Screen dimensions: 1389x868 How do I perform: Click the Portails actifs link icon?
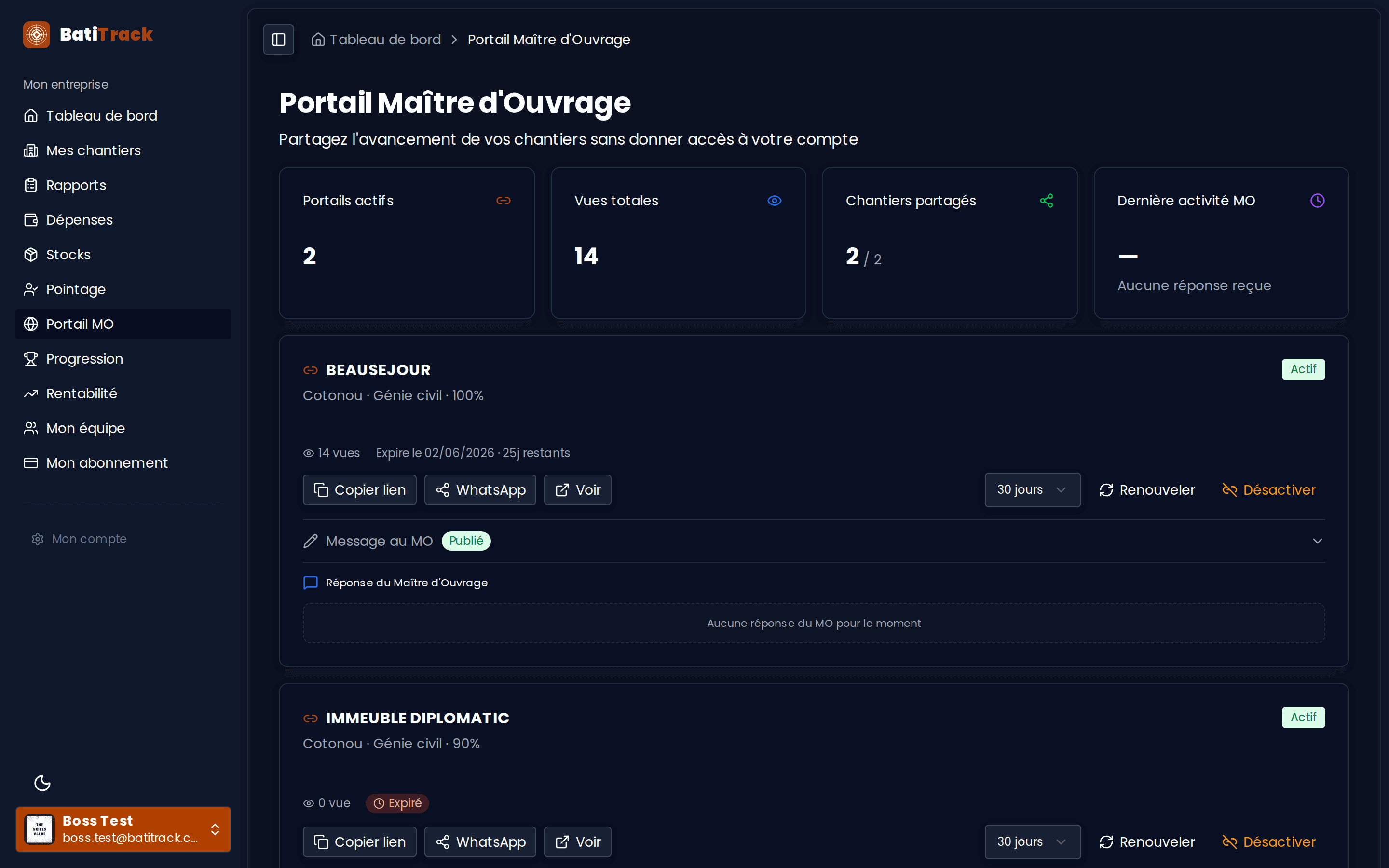[x=504, y=200]
